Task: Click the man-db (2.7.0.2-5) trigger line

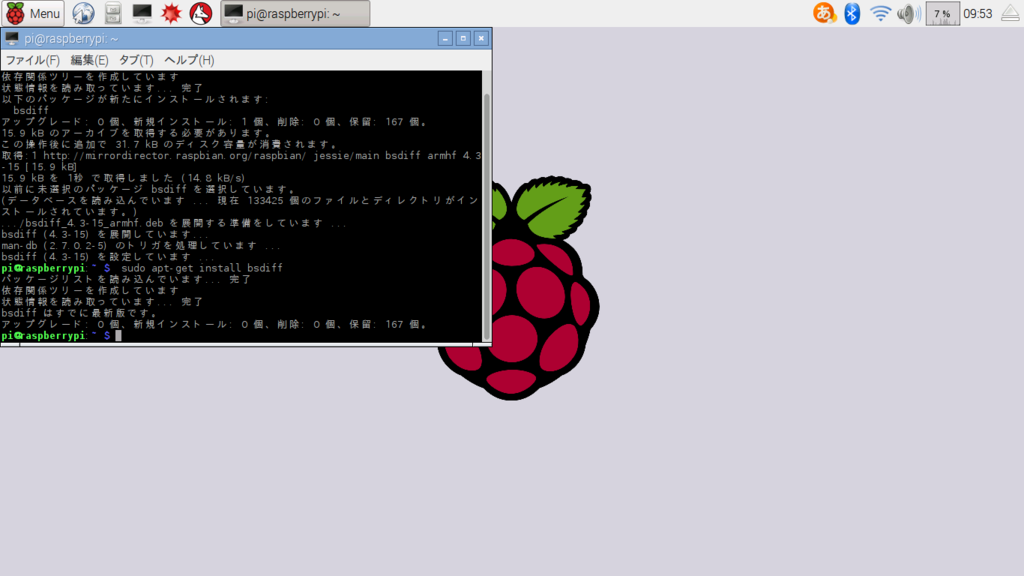Action: click(x=141, y=246)
